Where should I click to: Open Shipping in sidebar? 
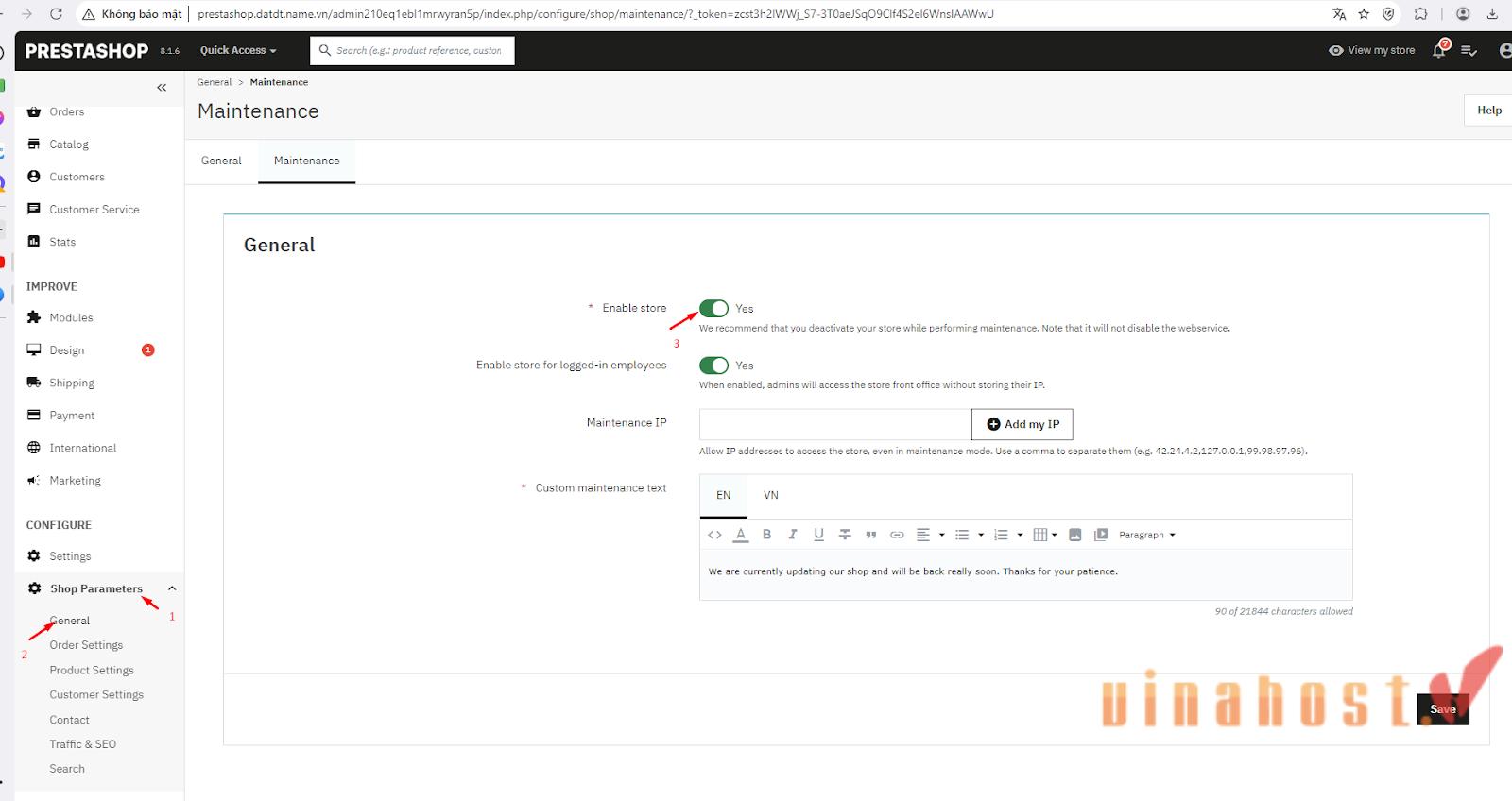[72, 383]
